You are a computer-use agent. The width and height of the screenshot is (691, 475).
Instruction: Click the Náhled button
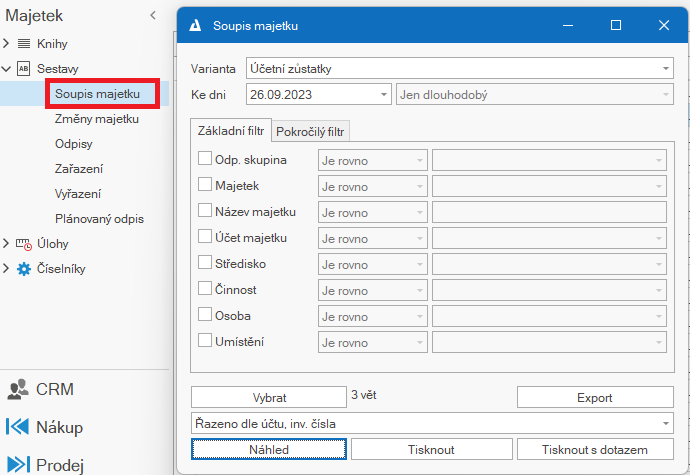coord(269,449)
